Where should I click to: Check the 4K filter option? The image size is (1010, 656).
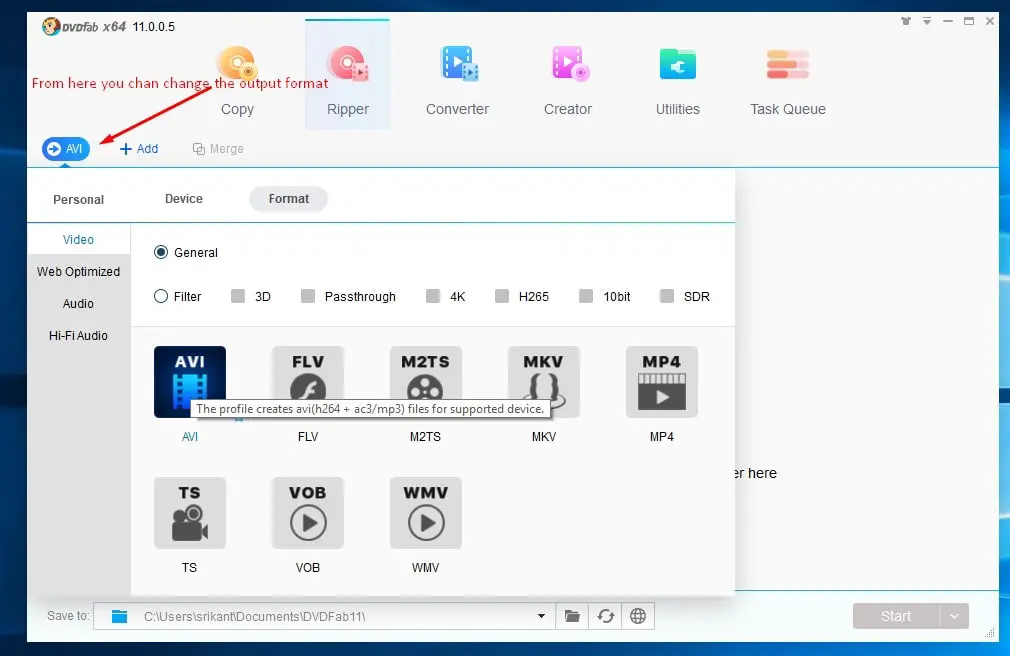pyautogui.click(x=433, y=296)
